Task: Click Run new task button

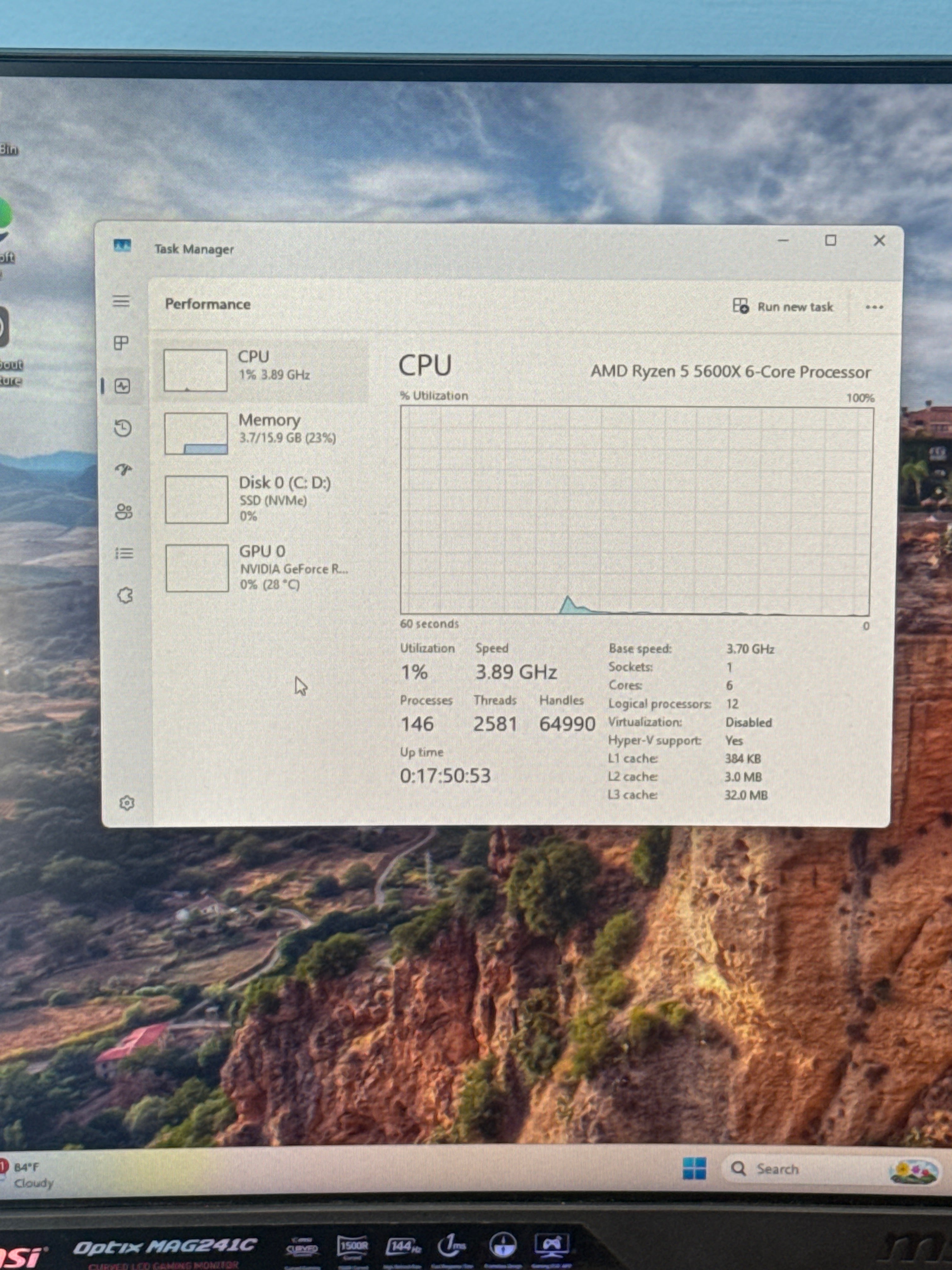Action: pos(783,306)
